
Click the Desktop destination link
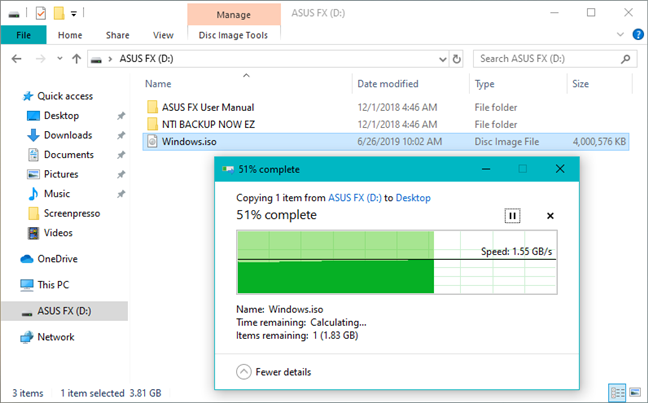[x=413, y=198]
